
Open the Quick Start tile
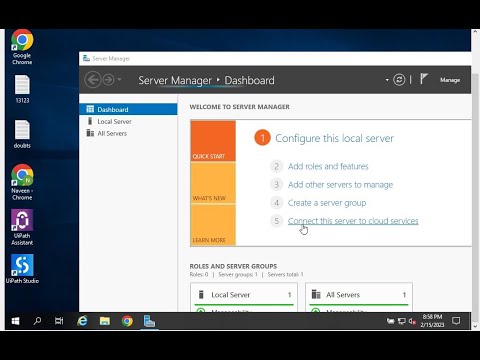point(213,141)
